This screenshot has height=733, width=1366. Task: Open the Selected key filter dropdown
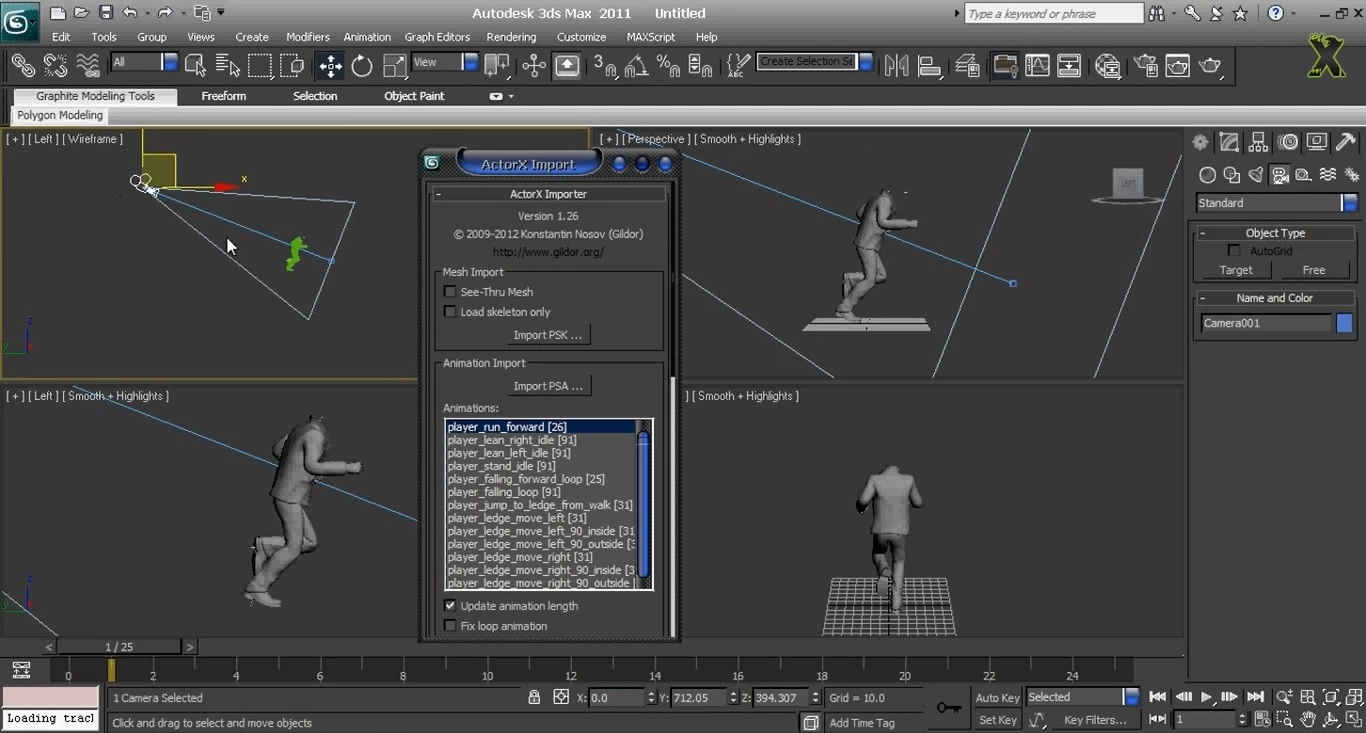(1083, 697)
